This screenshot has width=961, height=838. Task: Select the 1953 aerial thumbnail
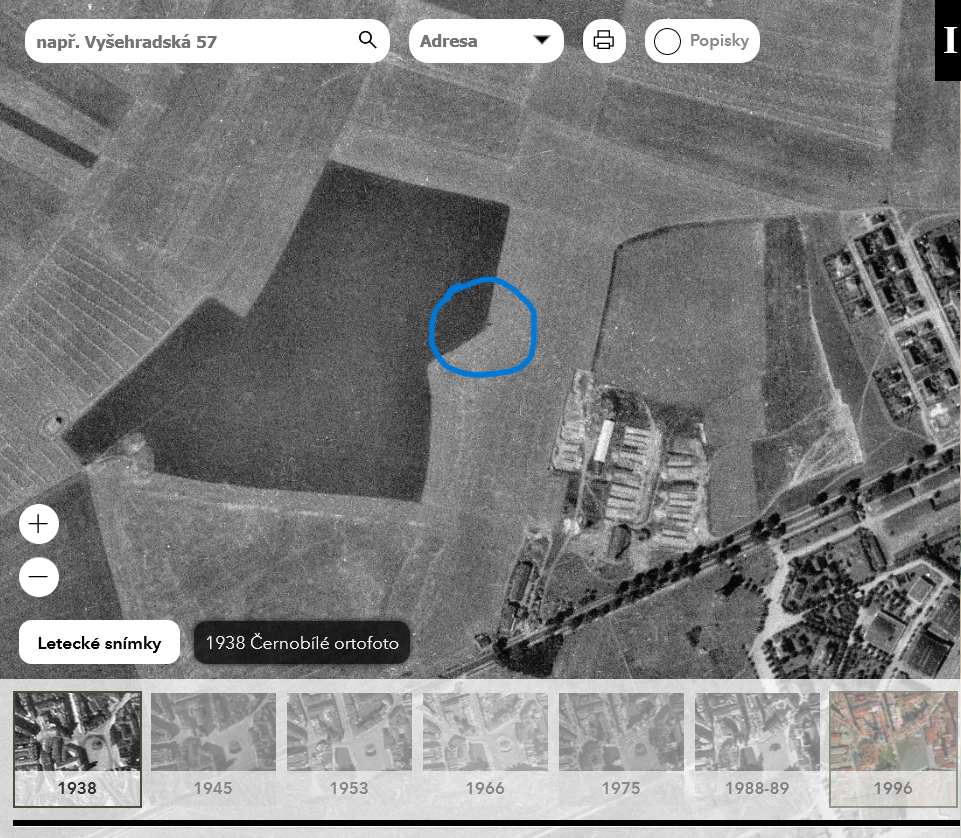pos(349,748)
